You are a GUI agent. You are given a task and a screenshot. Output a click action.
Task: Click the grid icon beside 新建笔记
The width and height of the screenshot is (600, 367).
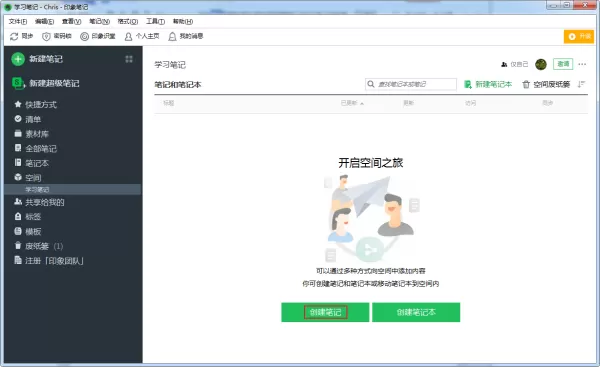129,59
